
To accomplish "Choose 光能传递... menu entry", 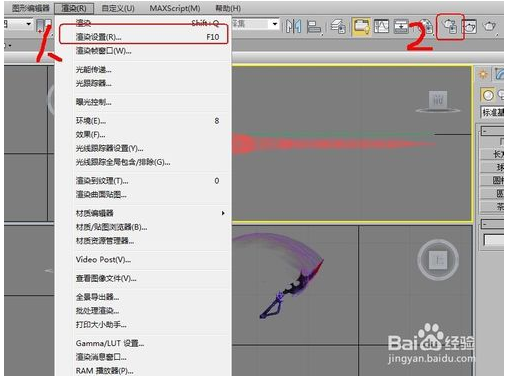I will pyautogui.click(x=144, y=69).
